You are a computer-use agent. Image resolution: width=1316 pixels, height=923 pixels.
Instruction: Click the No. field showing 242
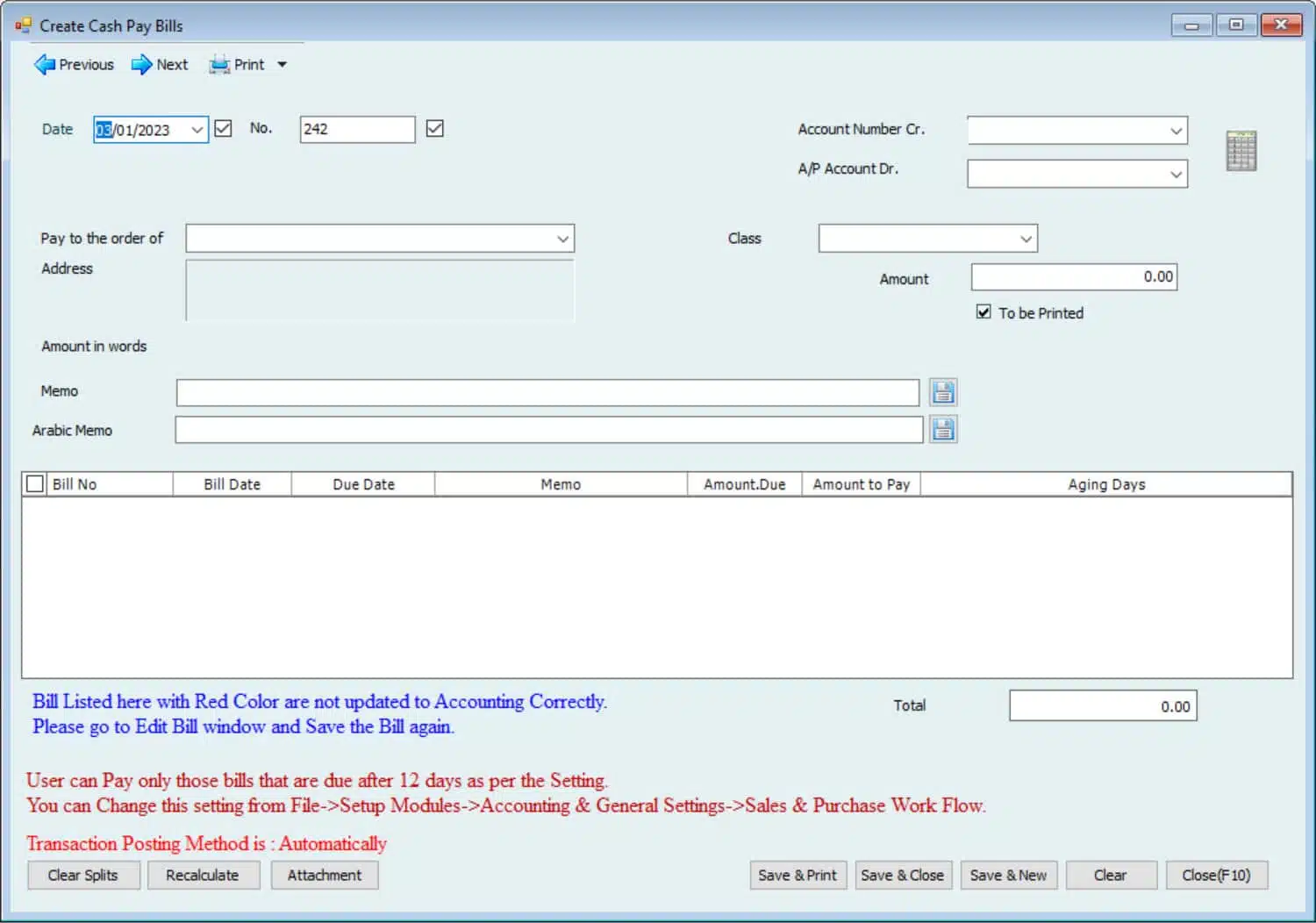(357, 129)
